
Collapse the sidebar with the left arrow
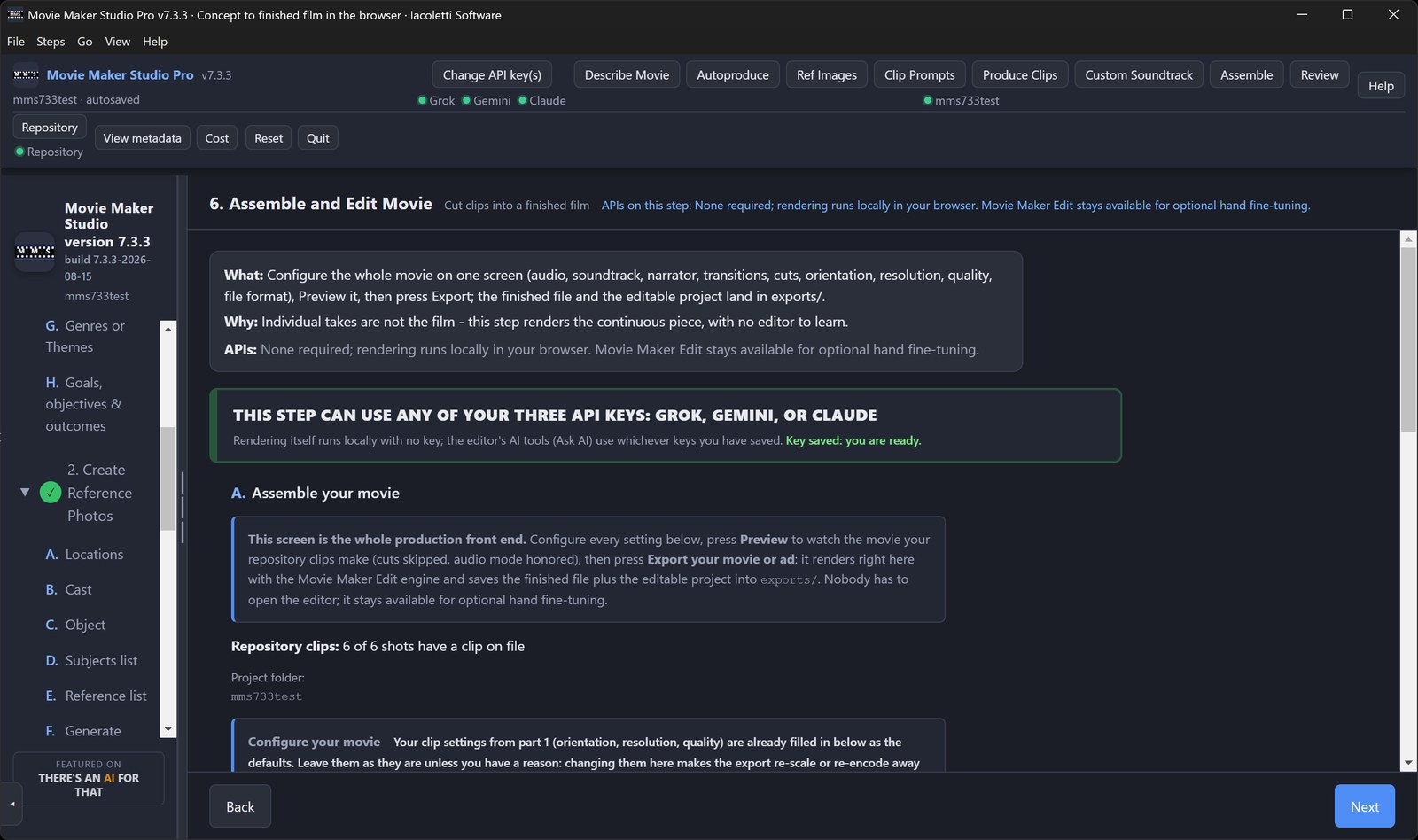(12, 804)
